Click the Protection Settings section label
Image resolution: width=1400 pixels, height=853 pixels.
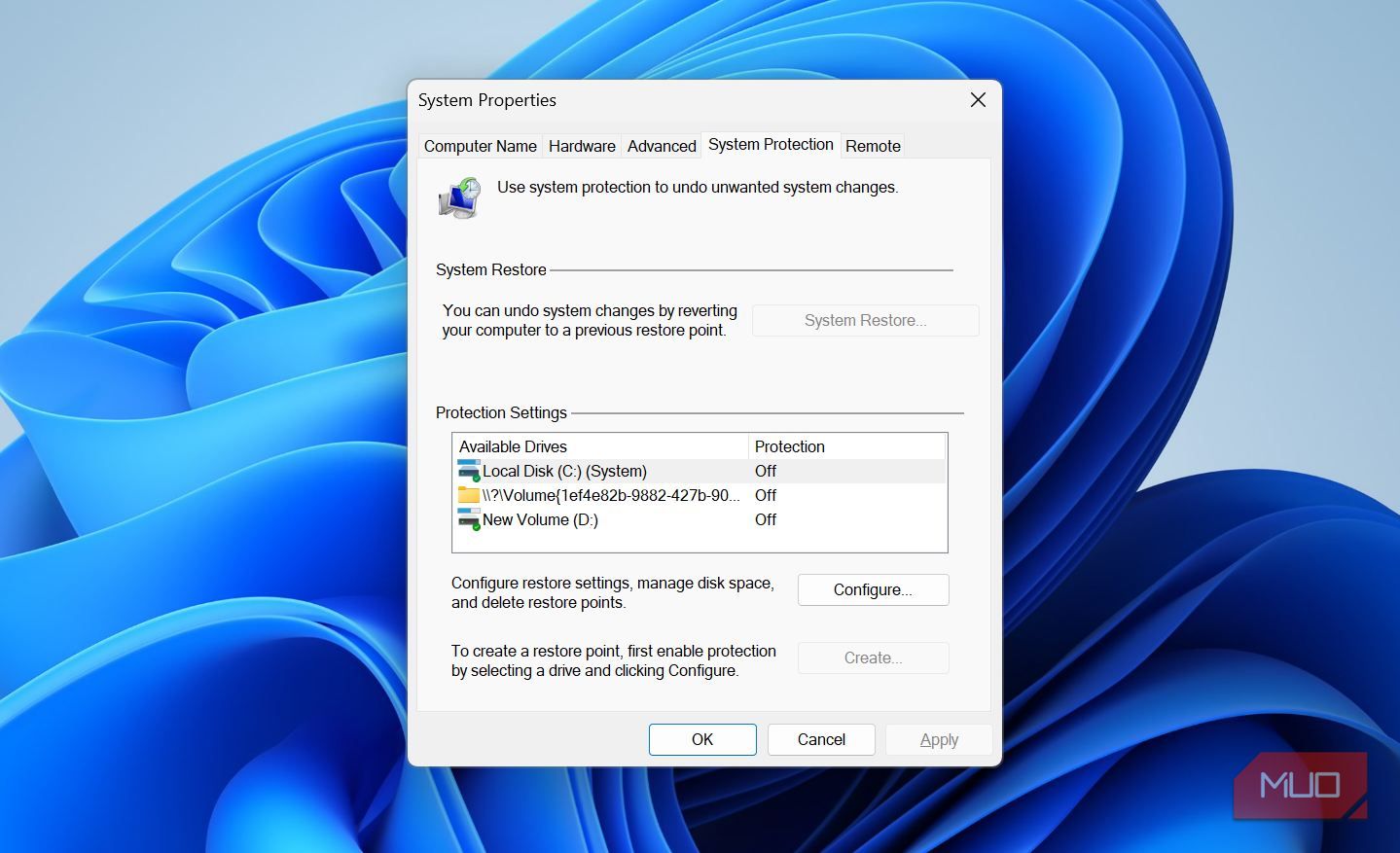(501, 412)
